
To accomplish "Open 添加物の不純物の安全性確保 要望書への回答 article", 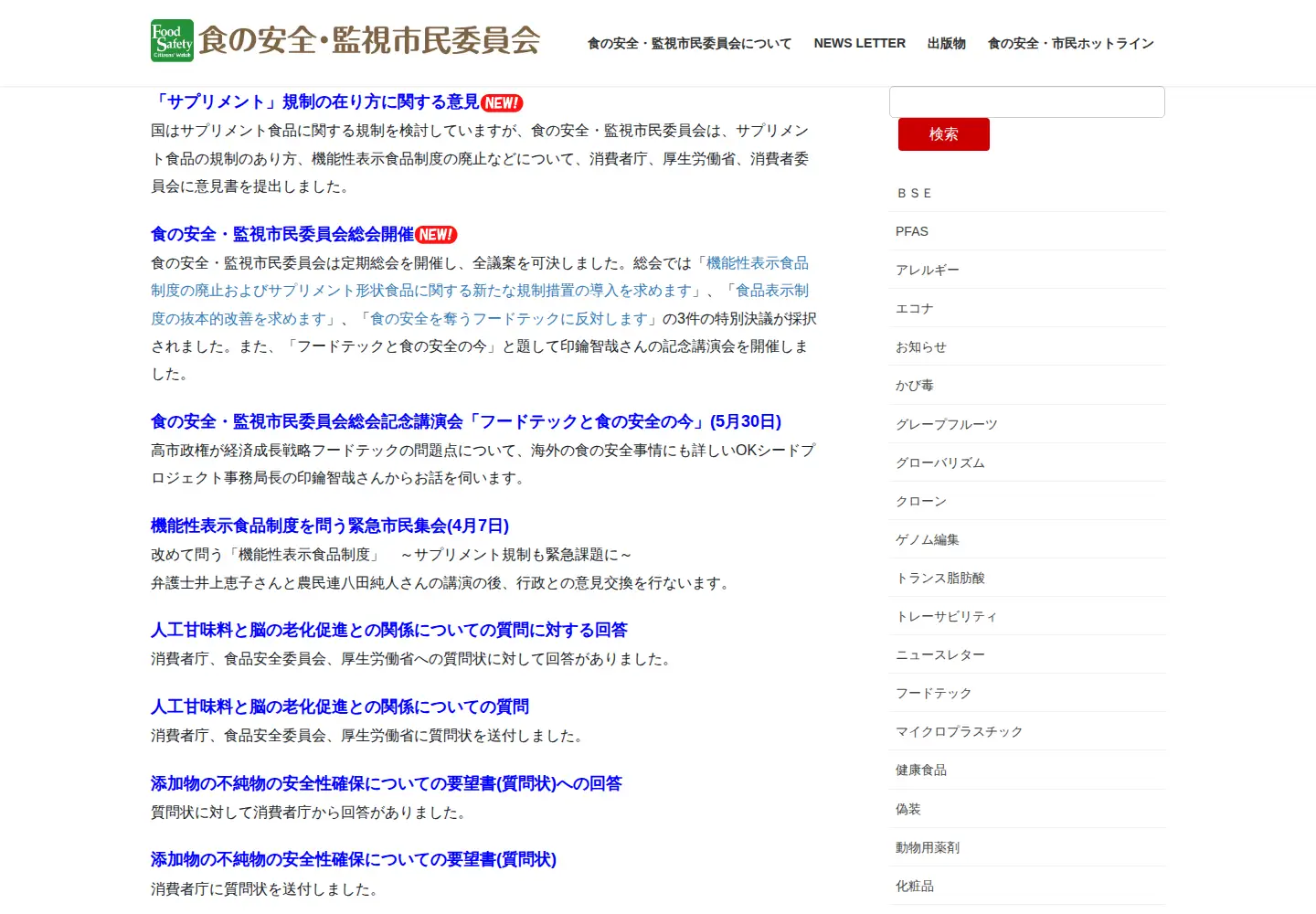I will click(387, 783).
